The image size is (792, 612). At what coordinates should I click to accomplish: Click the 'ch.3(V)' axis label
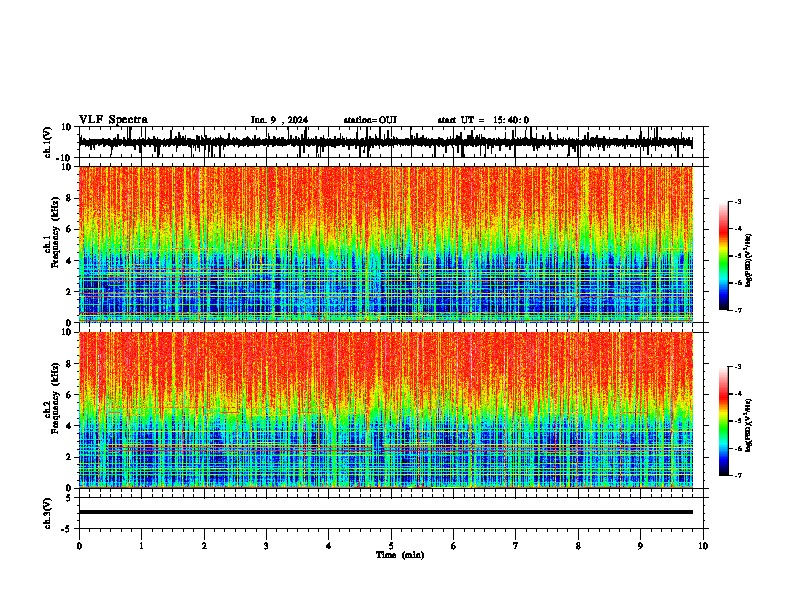coord(48,513)
